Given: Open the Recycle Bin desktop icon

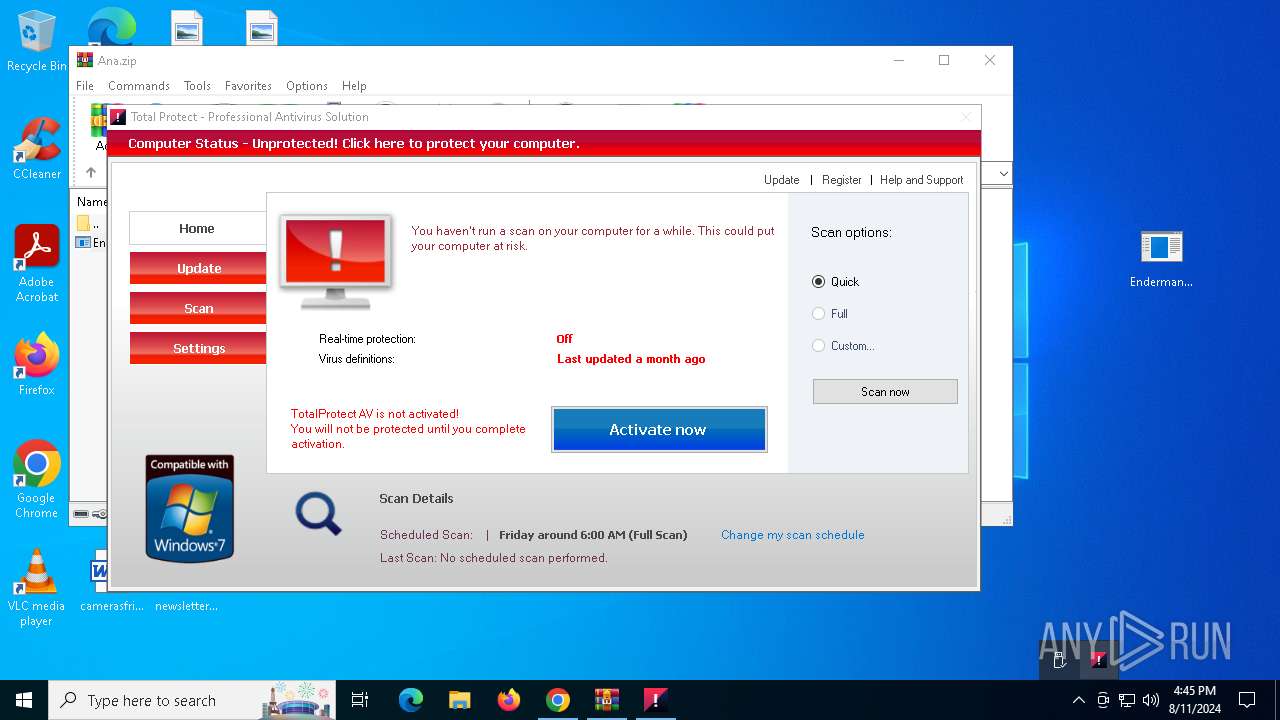Looking at the screenshot, I should point(36,41).
